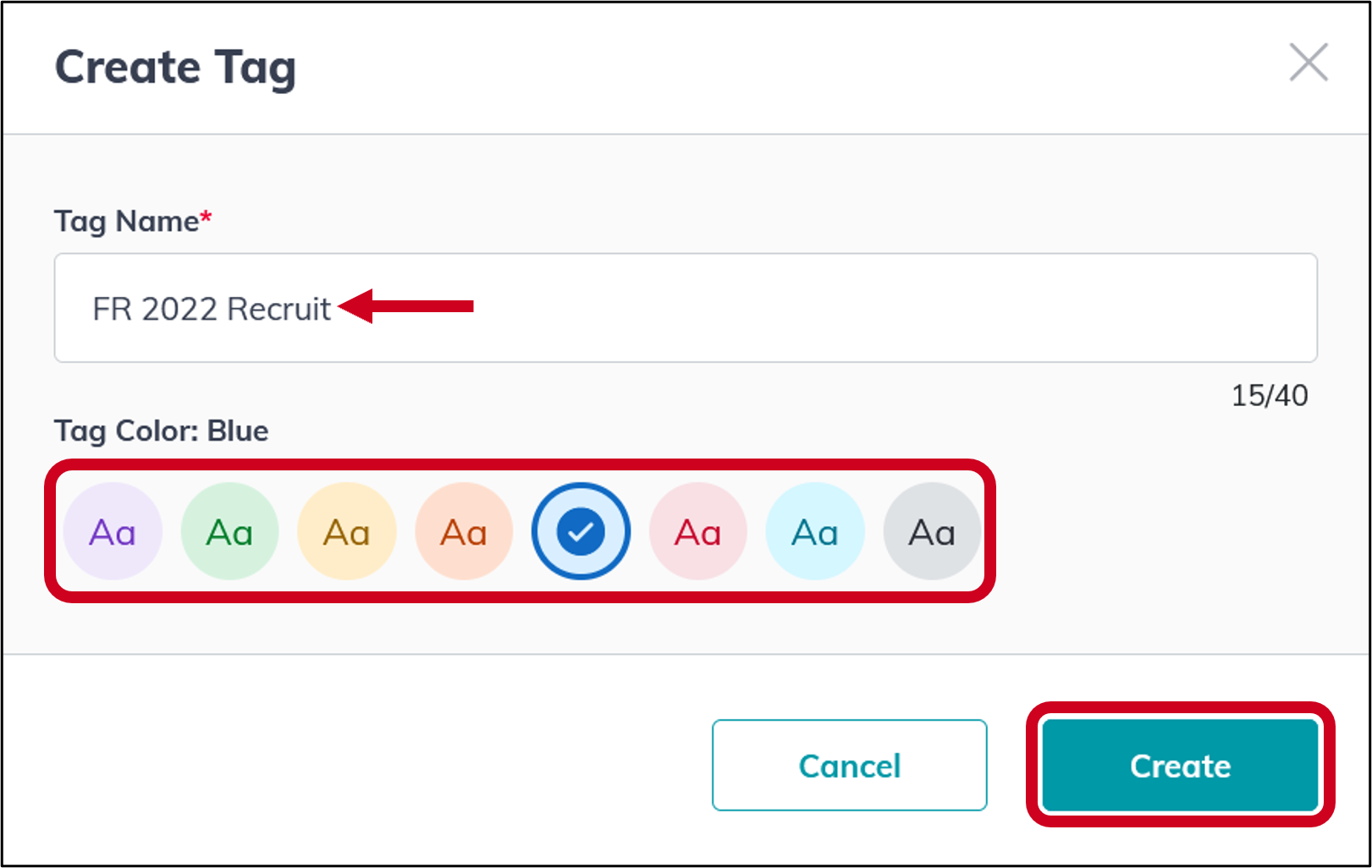Click the X to close the dialog
The width and height of the screenshot is (1372, 868).
(1308, 62)
